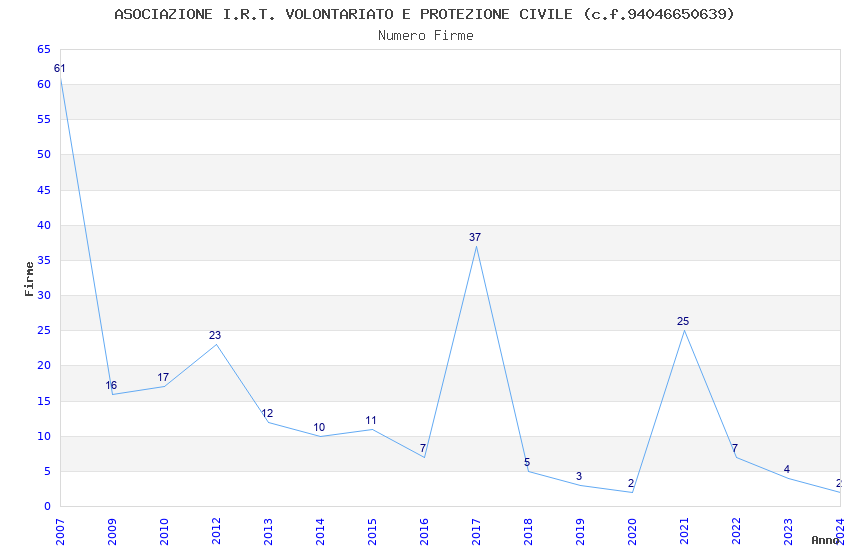
Task: Select the 2022 year label on x-axis
Action: pos(736,532)
